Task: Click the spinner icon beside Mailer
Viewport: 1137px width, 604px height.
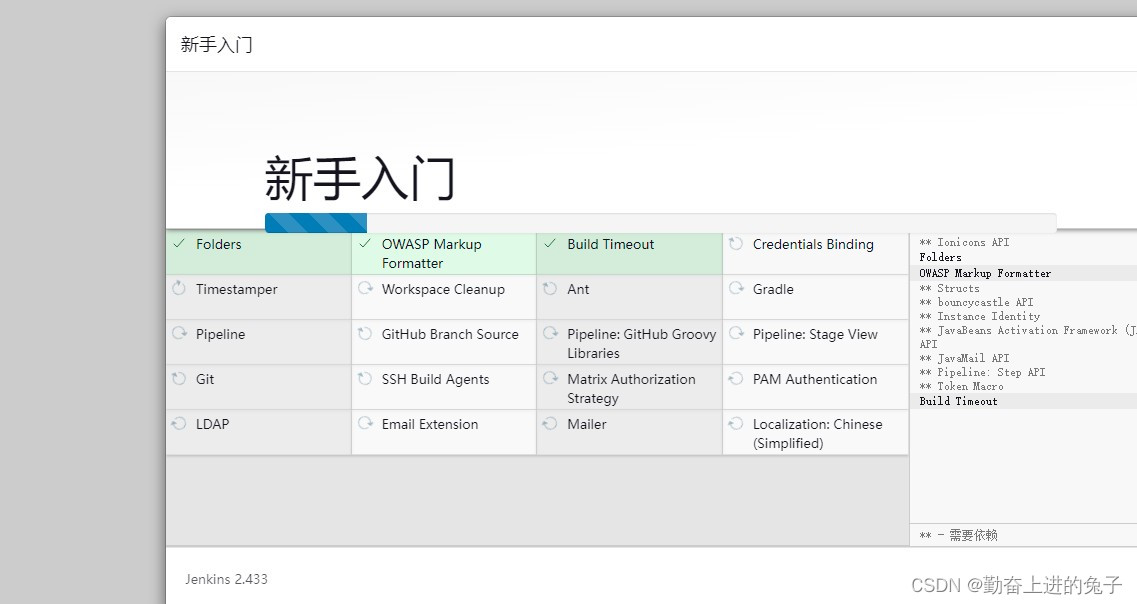Action: tap(550, 423)
